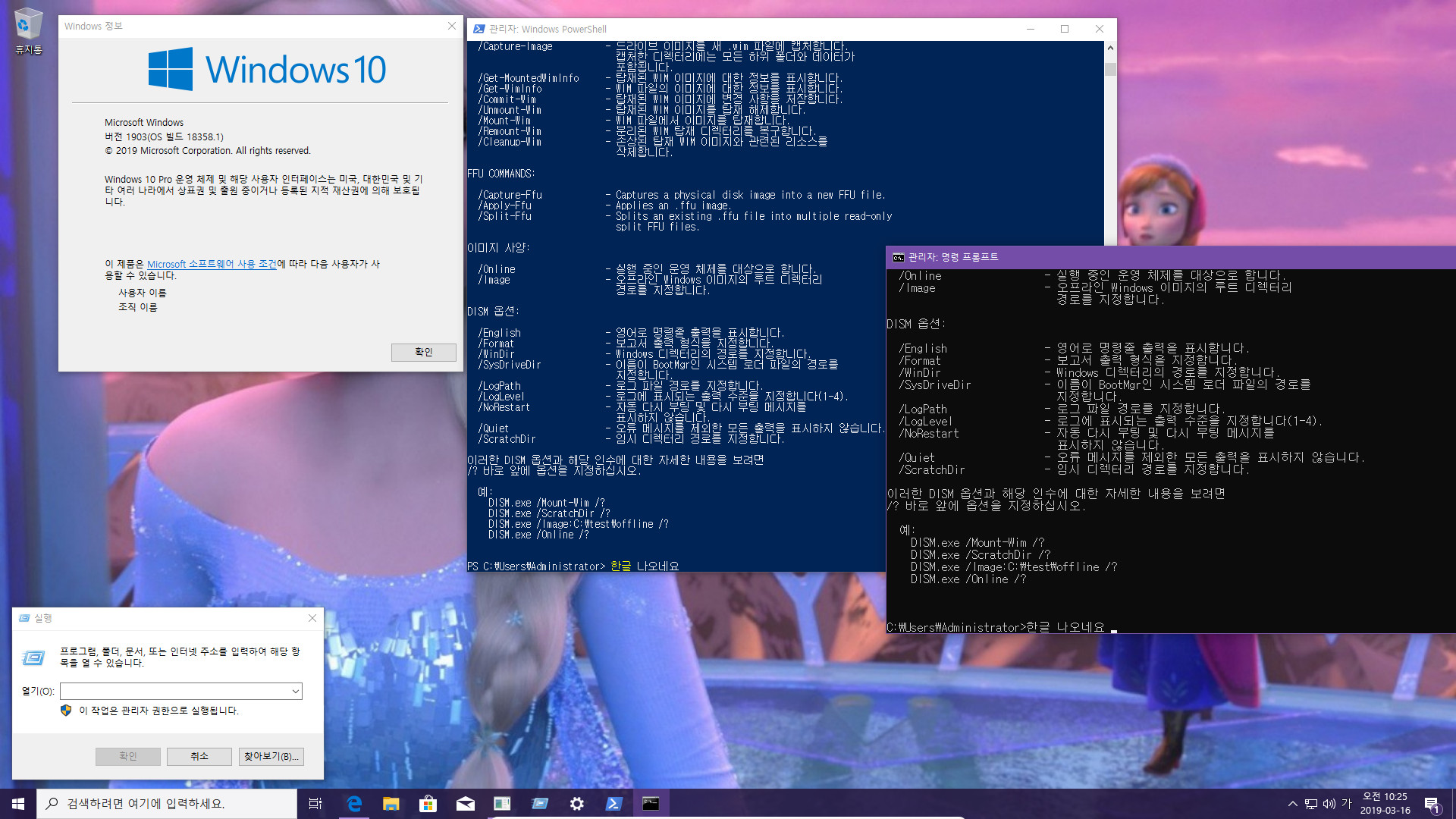This screenshot has height=819, width=1456.
Task: Close the PowerShell window
Action: click(1100, 29)
